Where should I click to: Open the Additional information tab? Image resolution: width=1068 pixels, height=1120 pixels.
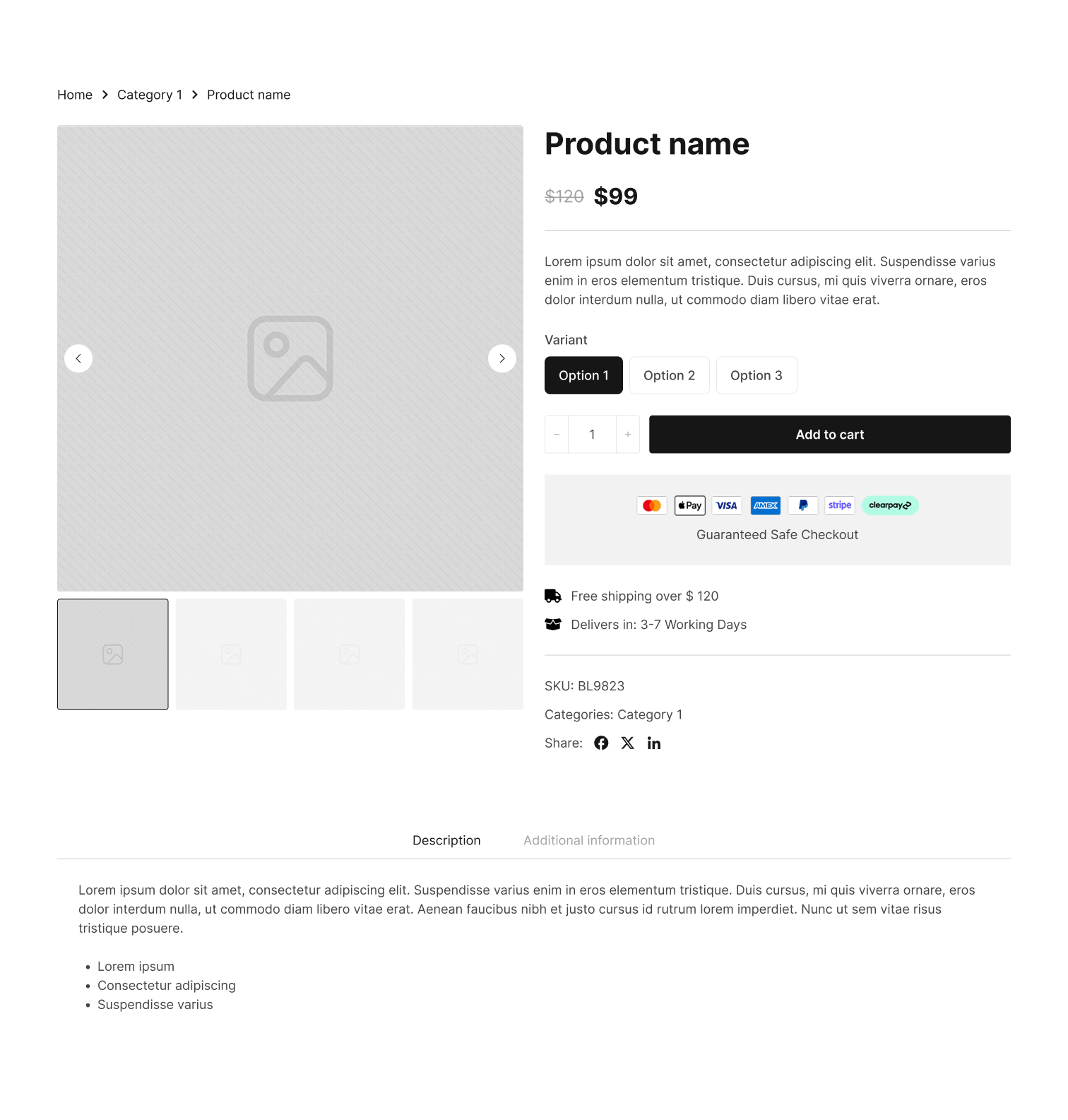point(589,840)
